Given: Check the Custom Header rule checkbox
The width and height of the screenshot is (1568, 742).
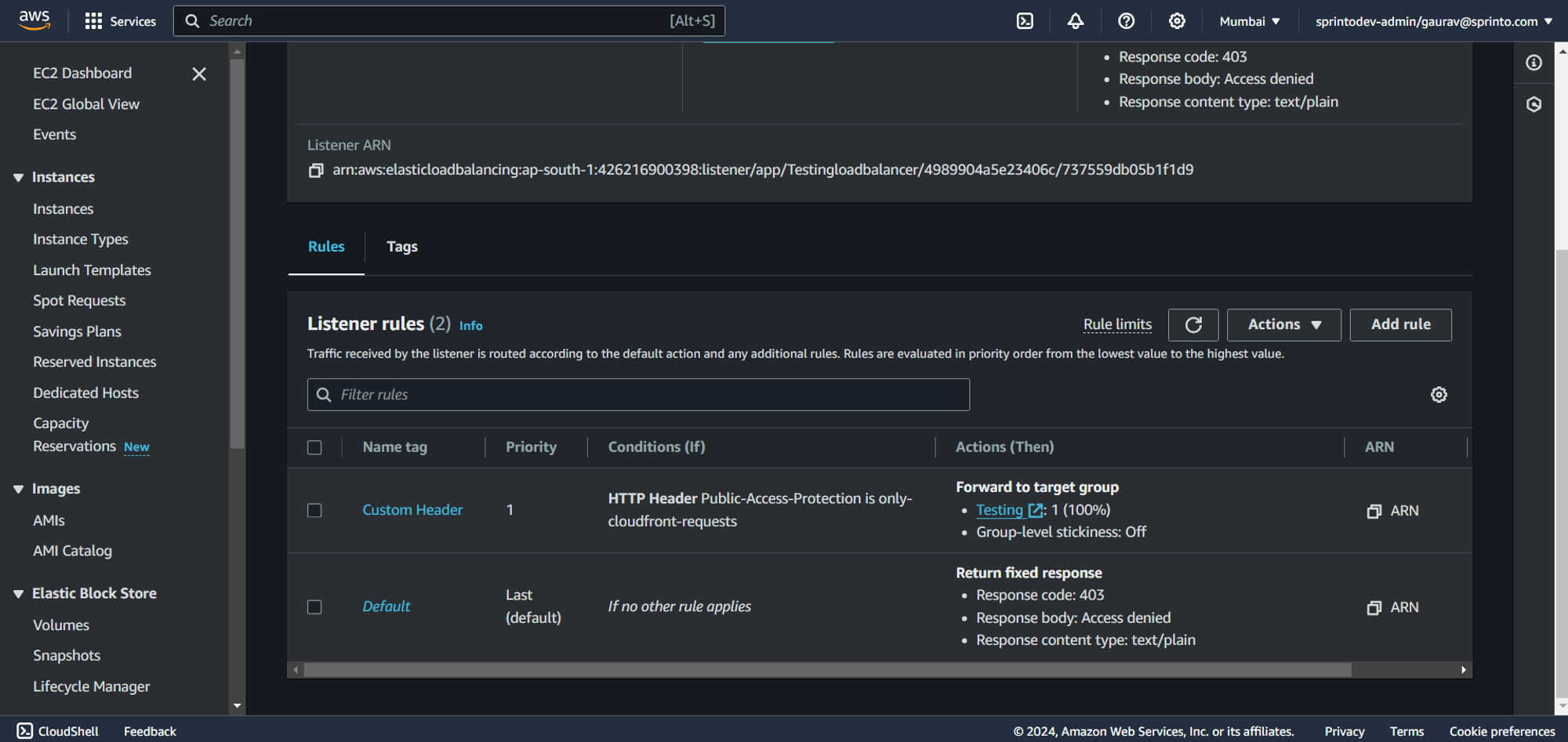Looking at the screenshot, I should click(x=314, y=510).
